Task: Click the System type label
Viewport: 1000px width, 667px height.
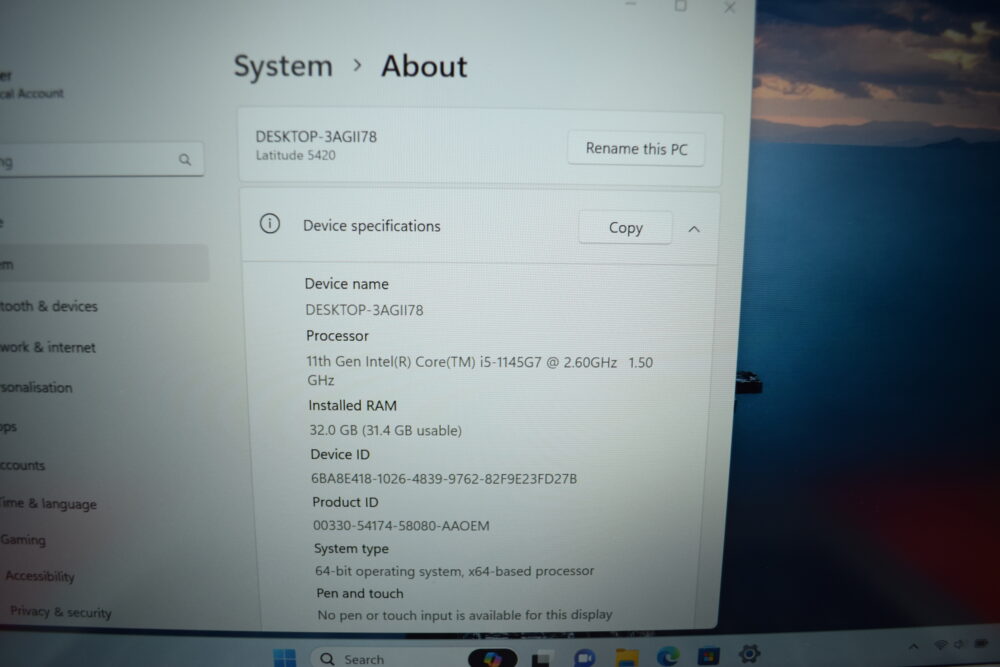Action: (x=351, y=548)
